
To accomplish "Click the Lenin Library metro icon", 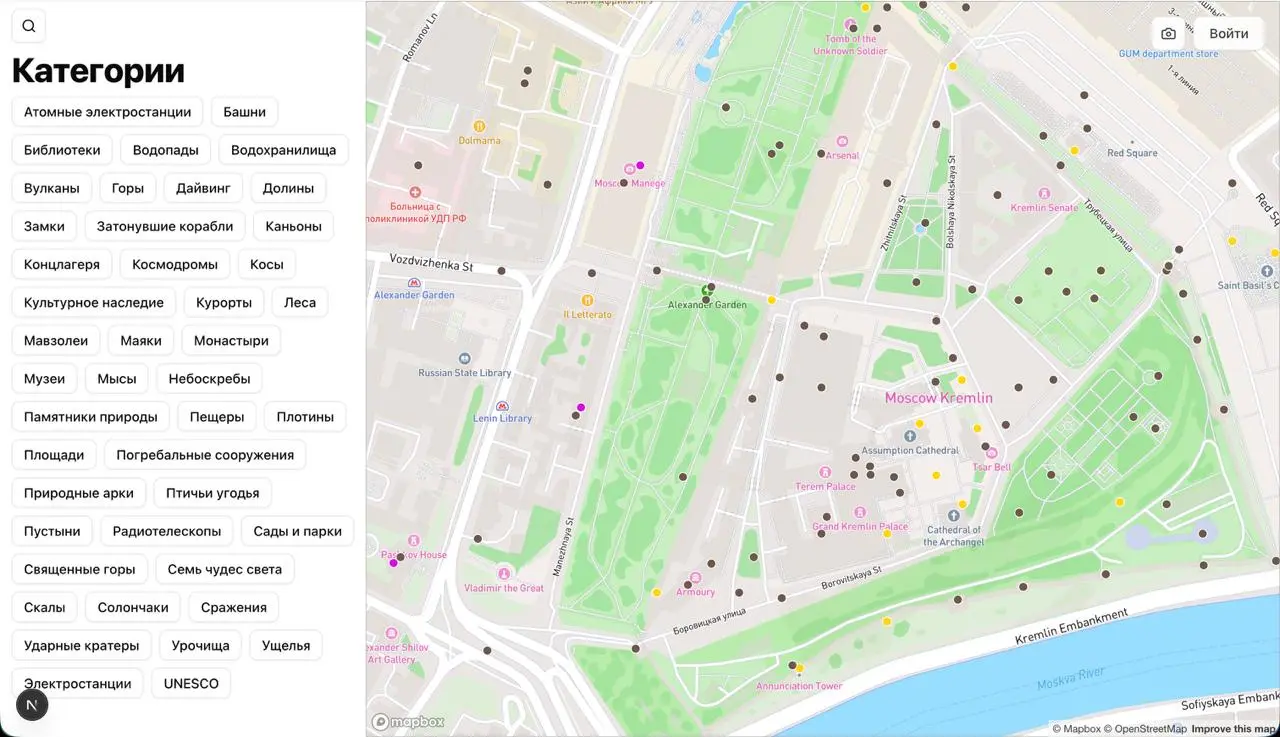I will click(x=502, y=406).
